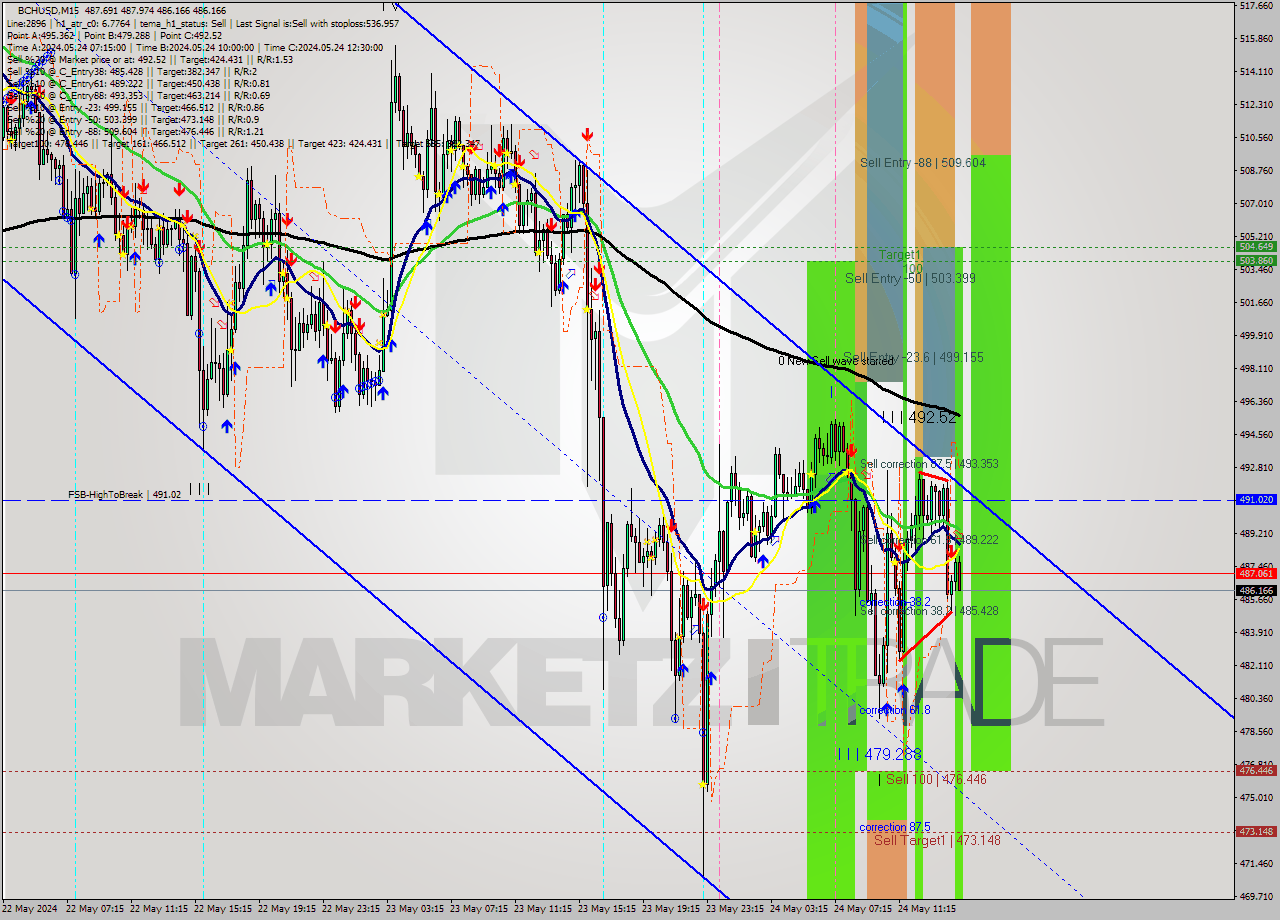Image resolution: width=1280 pixels, height=920 pixels.
Task: Click the 487.061 red price tag
Action: pyautogui.click(x=1256, y=573)
